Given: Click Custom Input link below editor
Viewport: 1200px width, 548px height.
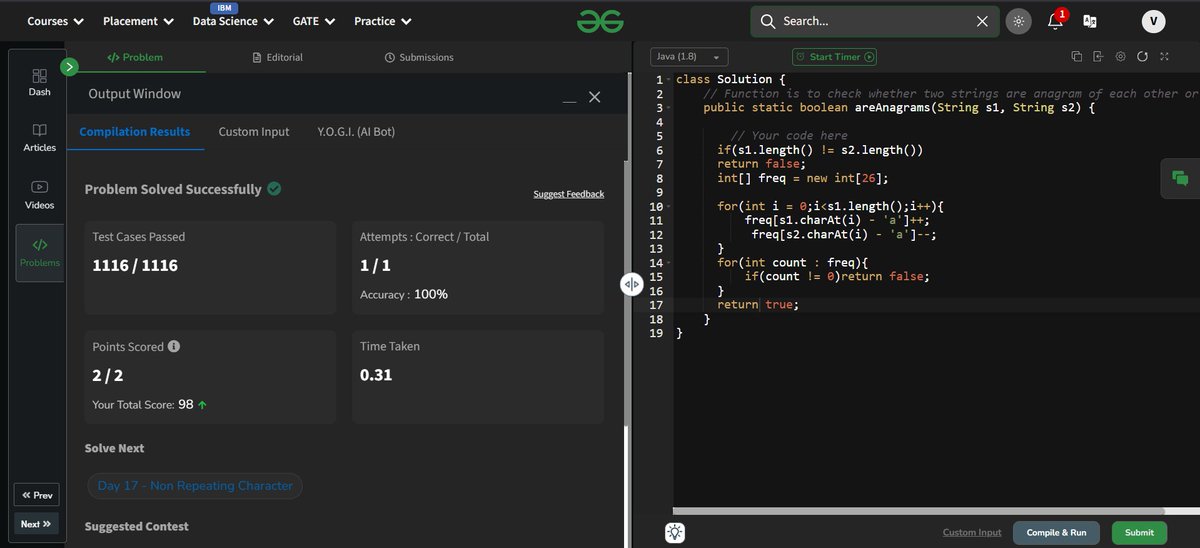Looking at the screenshot, I should [972, 533].
